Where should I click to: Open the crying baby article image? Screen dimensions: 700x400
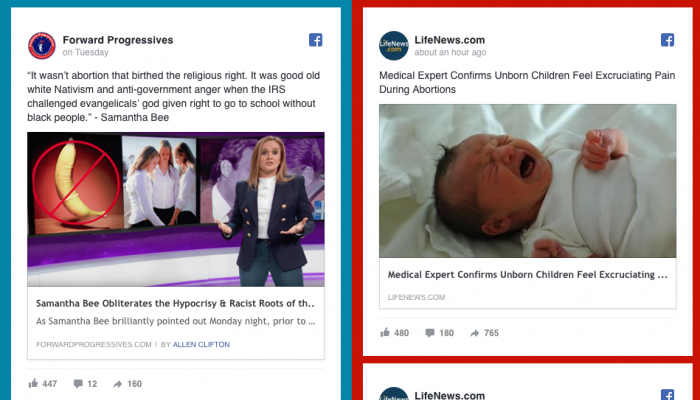coord(527,182)
